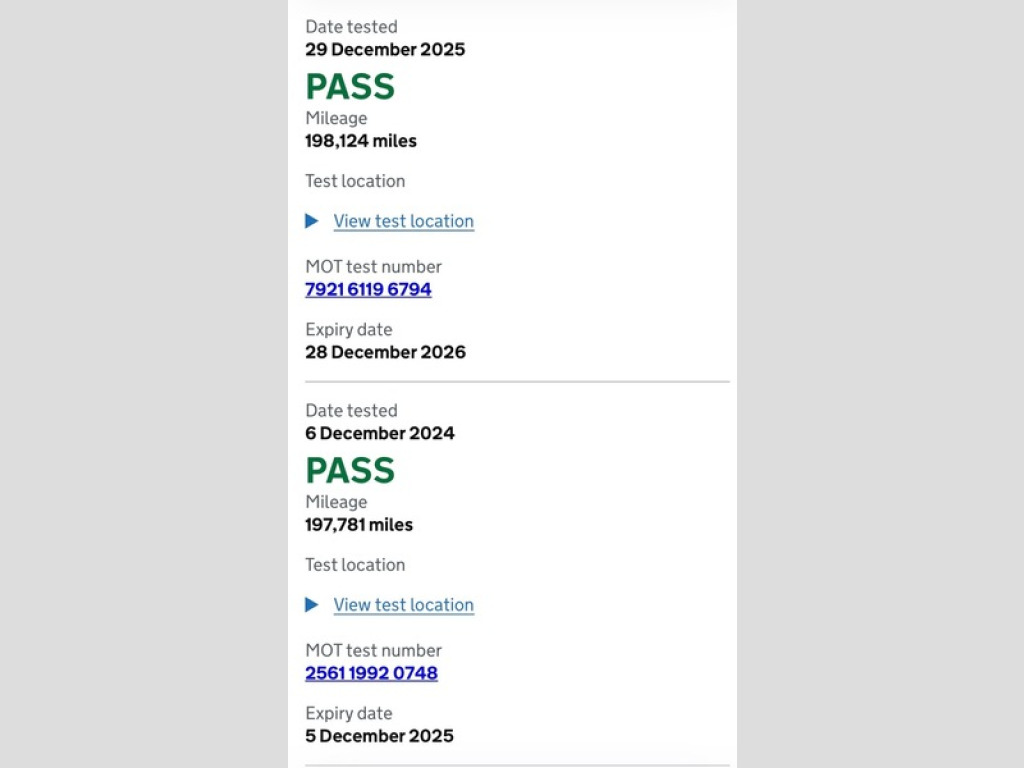The height and width of the screenshot is (768, 1024).
Task: Select the expiry date '5 December 2025'
Action: coord(379,736)
